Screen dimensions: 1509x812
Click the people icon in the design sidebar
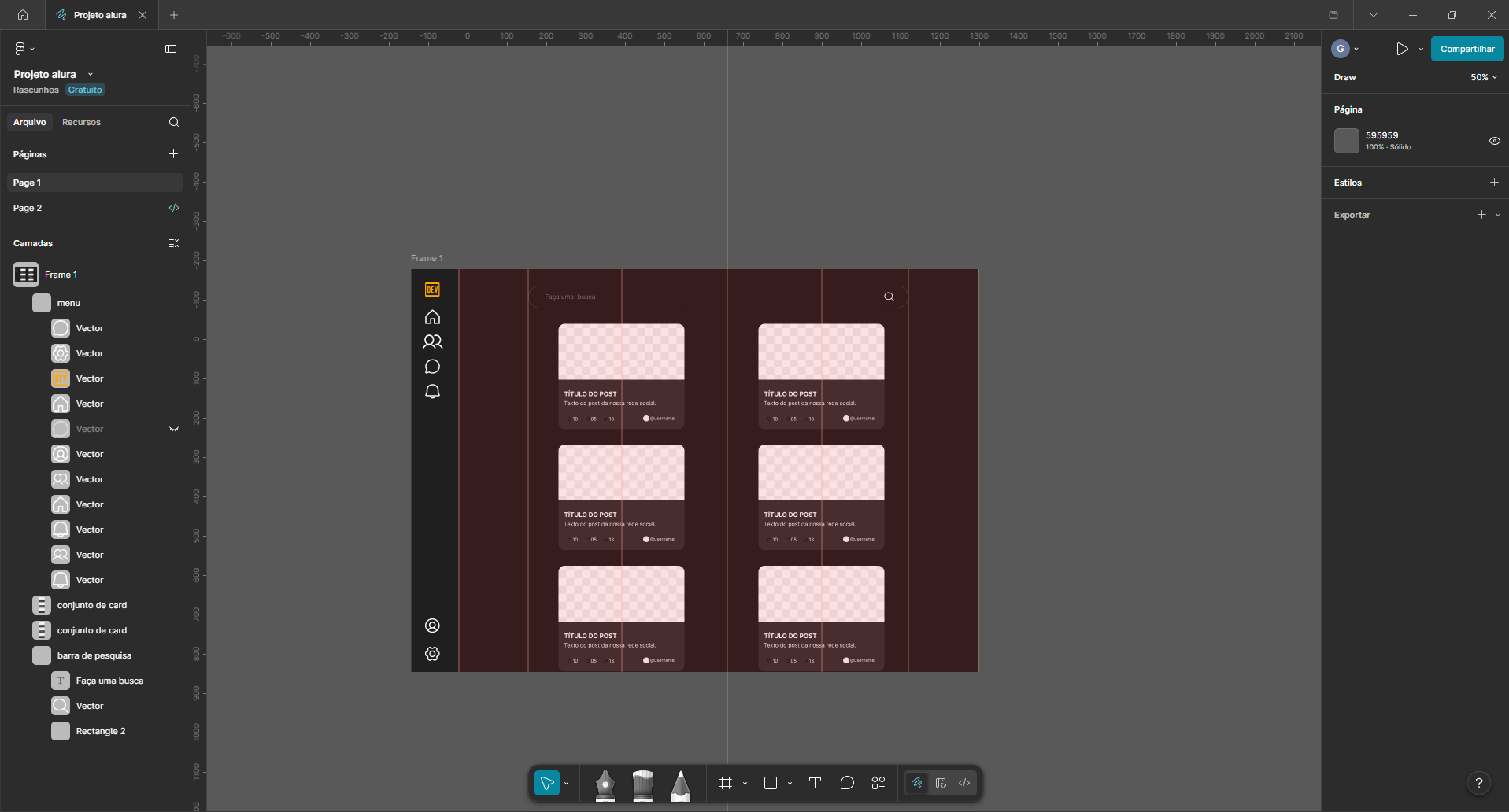[432, 341]
